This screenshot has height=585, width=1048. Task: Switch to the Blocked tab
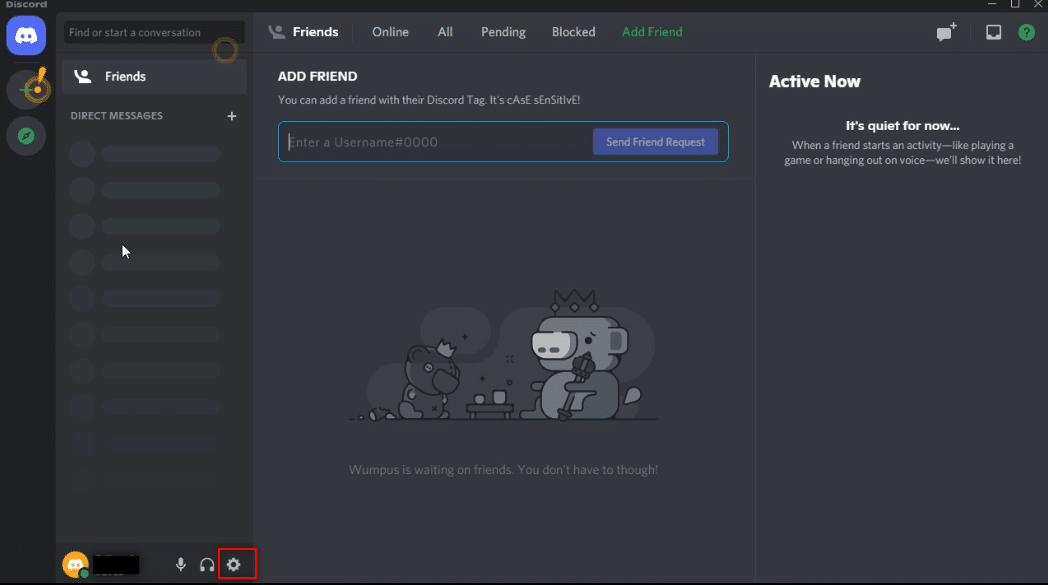coord(573,31)
